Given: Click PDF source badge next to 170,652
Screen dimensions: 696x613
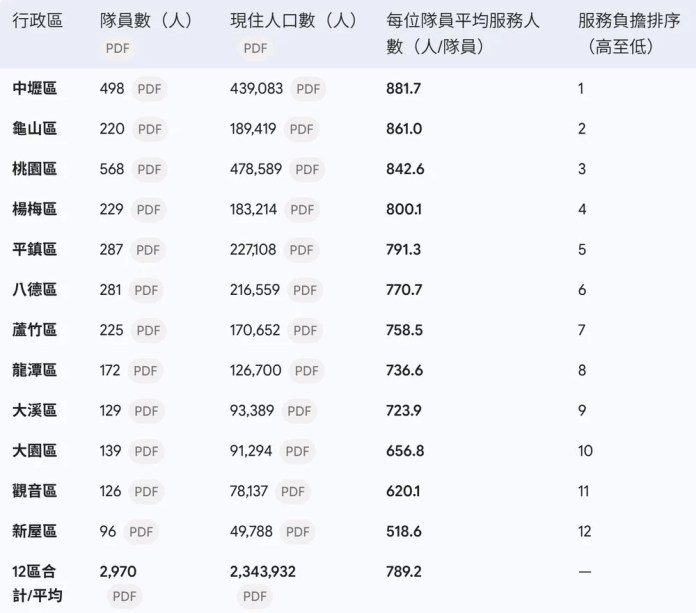Looking at the screenshot, I should [305, 330].
